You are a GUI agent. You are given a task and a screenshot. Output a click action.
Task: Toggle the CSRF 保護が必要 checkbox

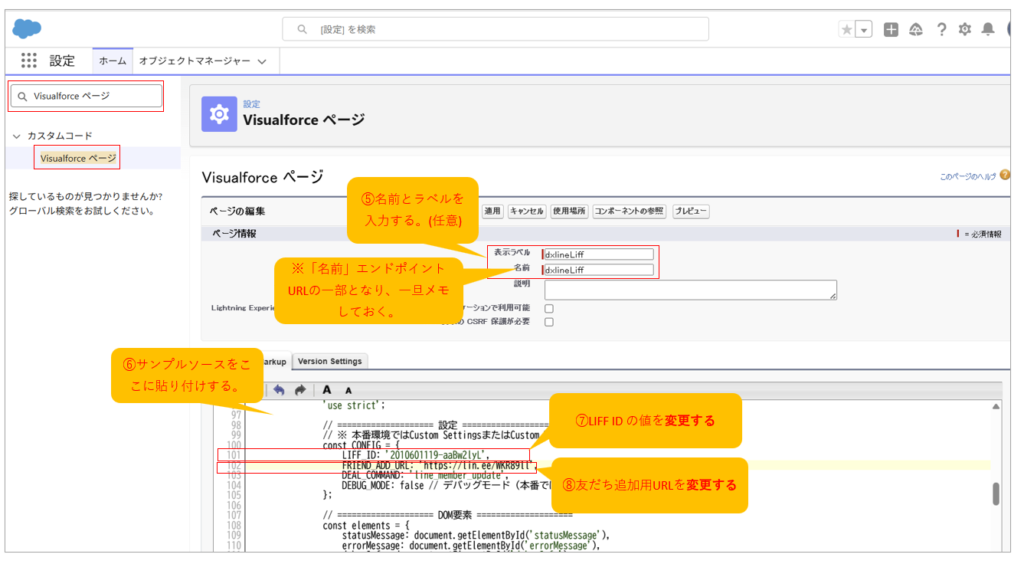[549, 322]
